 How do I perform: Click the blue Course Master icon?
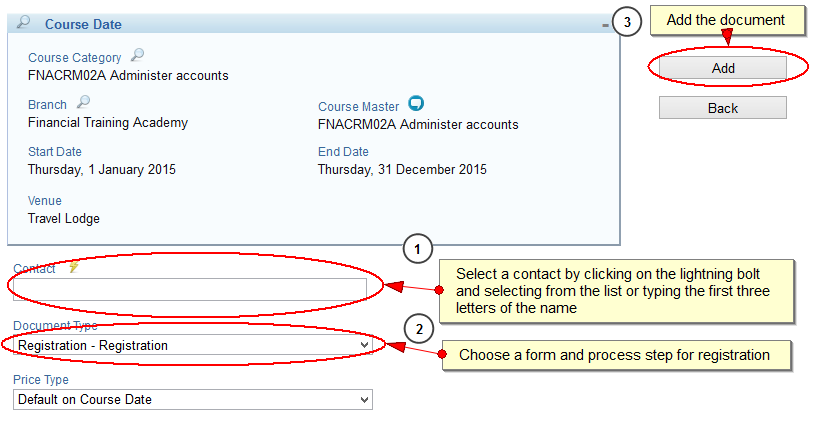click(x=416, y=103)
